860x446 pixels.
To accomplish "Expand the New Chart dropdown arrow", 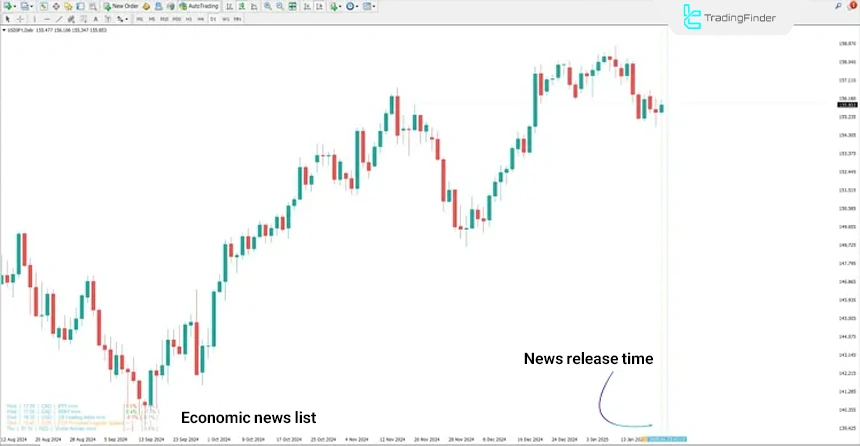I will point(15,7).
